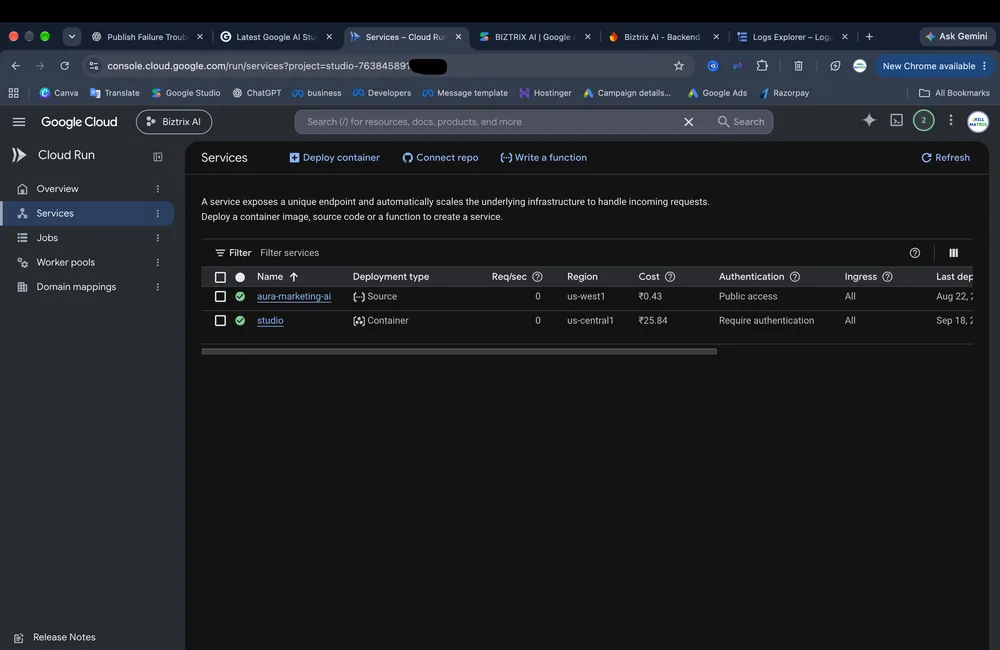The height and width of the screenshot is (650, 1000).
Task: Open Domain mappings in the sidebar
Action: pyautogui.click(x=76, y=287)
